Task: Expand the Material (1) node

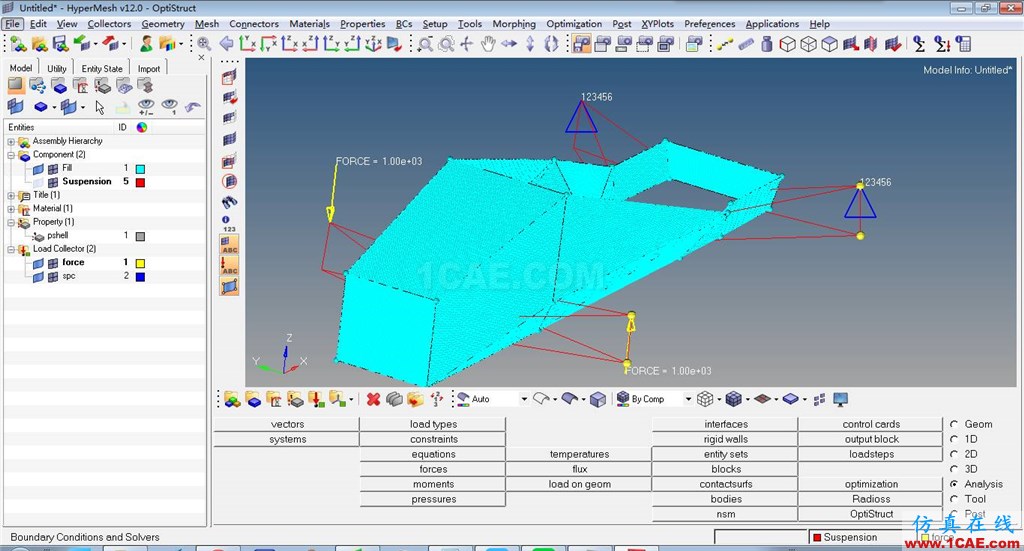Action: pyautogui.click(x=11, y=209)
